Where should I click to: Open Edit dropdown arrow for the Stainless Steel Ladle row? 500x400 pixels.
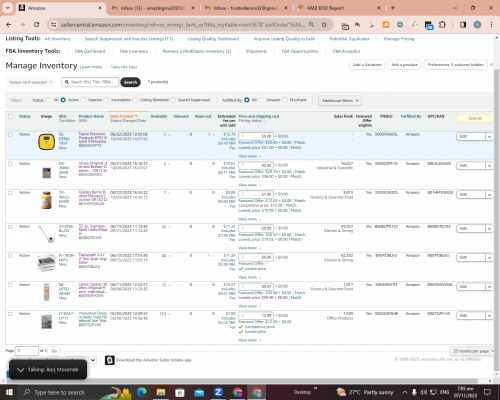point(489,229)
